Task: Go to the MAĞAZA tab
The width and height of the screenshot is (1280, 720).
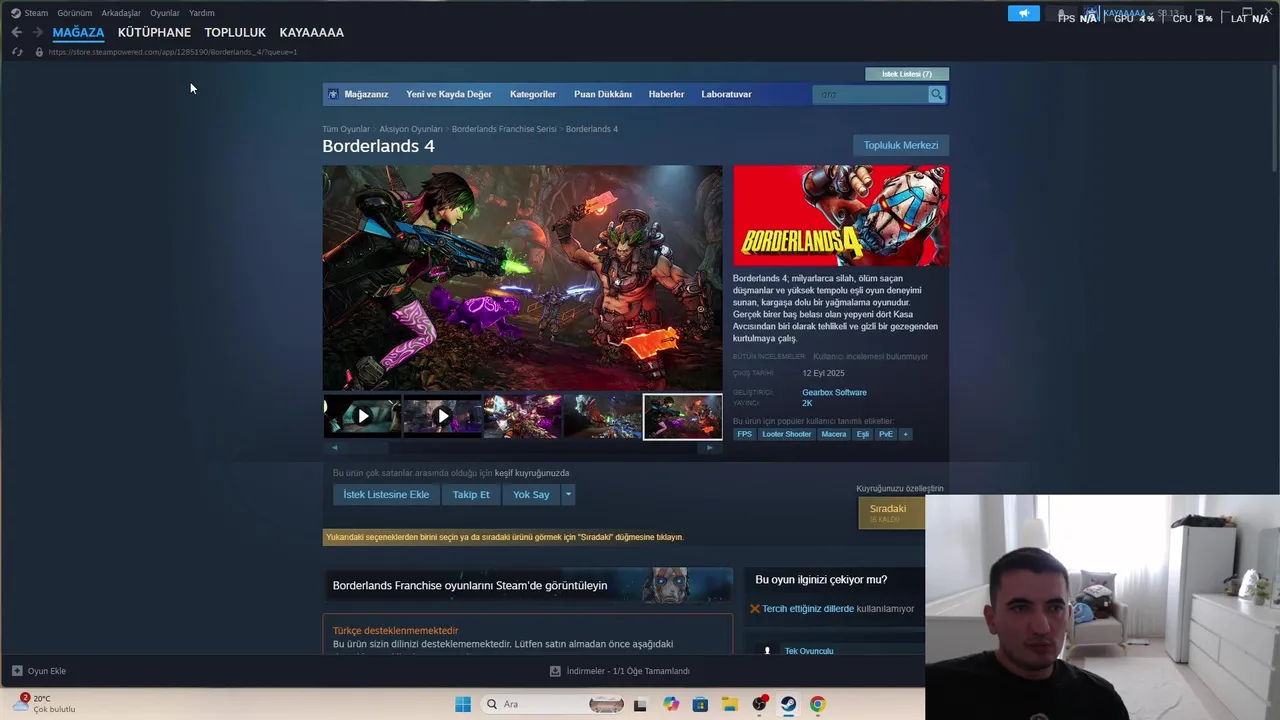Action: 78,32
